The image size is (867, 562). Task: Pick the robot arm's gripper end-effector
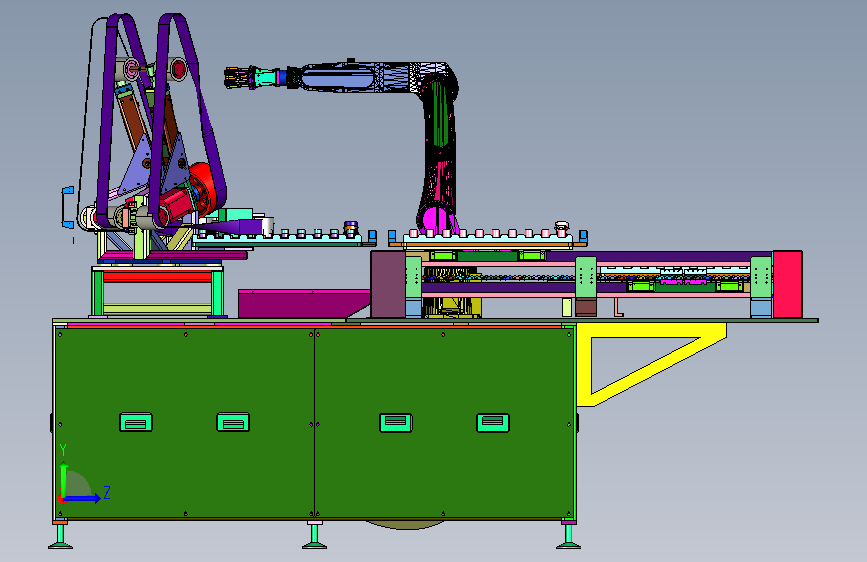click(x=239, y=77)
